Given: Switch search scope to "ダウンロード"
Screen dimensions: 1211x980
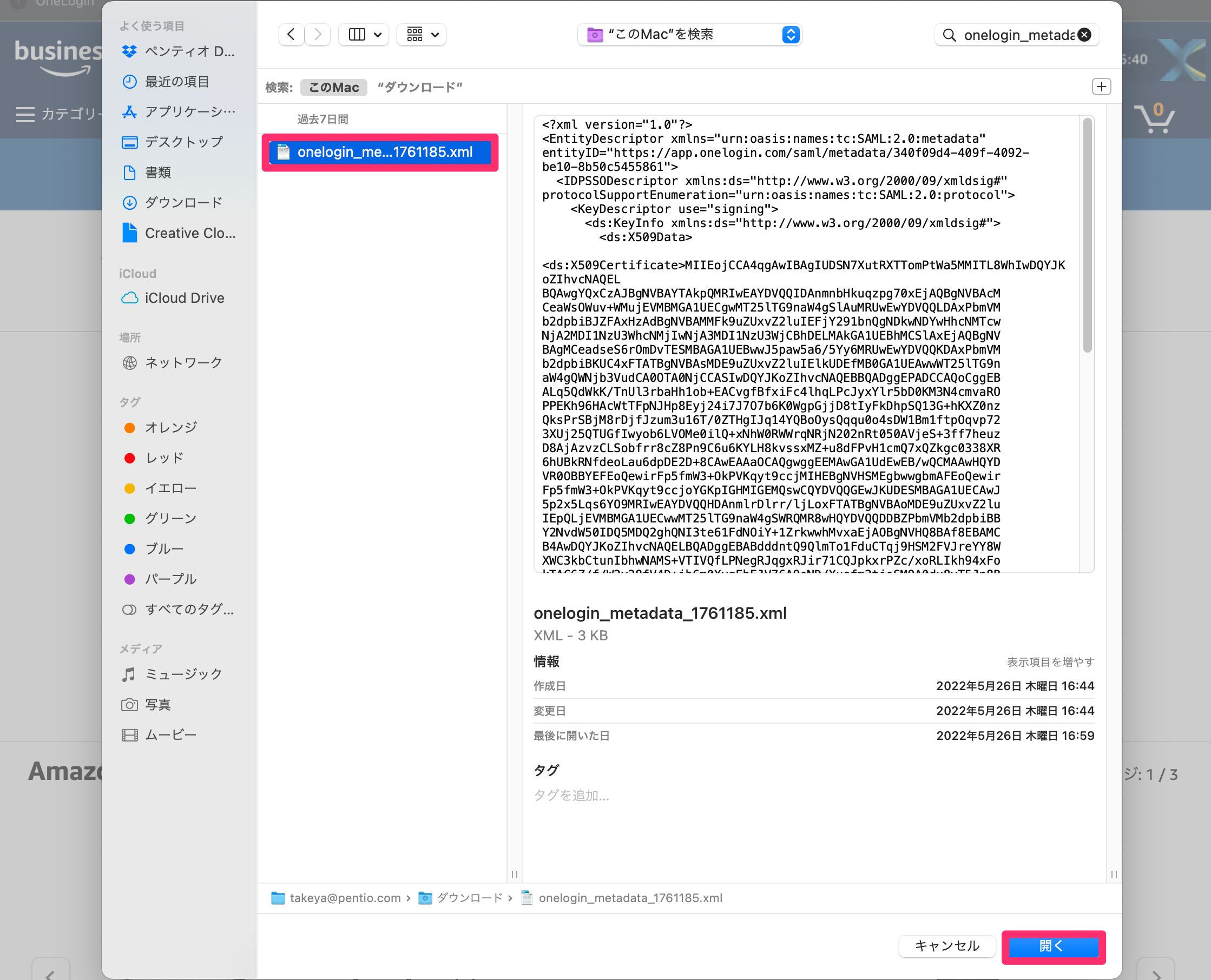Looking at the screenshot, I should coord(420,87).
